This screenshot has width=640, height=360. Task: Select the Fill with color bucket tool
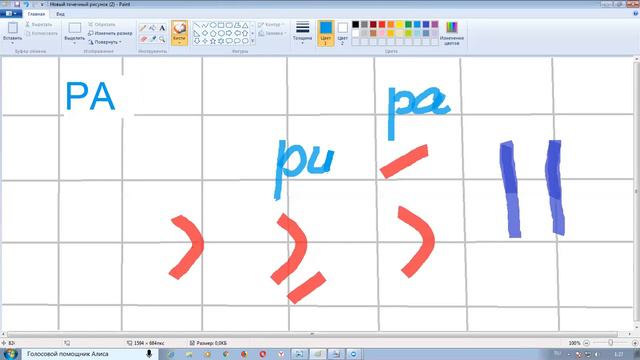pos(152,28)
